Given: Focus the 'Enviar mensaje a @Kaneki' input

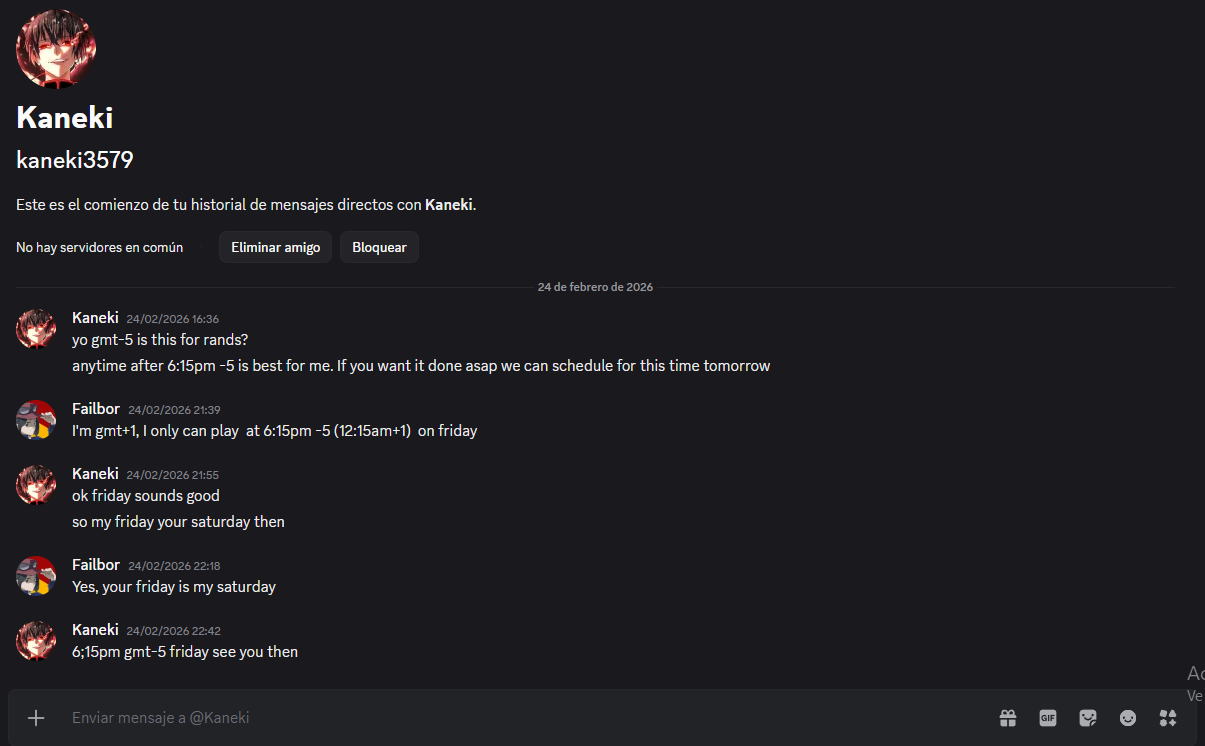Looking at the screenshot, I should pos(500,718).
